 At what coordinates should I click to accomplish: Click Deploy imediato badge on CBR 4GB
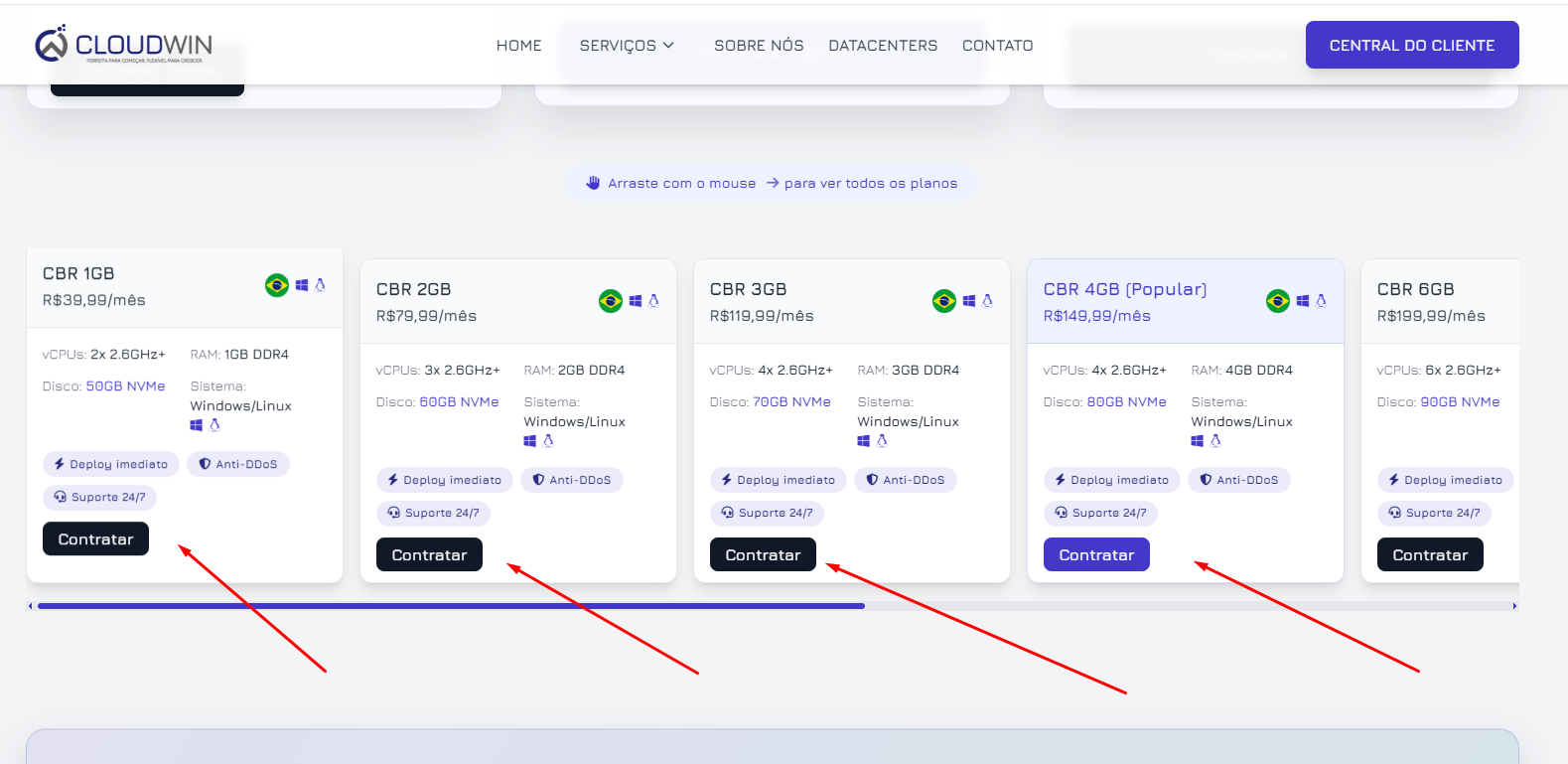pyautogui.click(x=1112, y=480)
